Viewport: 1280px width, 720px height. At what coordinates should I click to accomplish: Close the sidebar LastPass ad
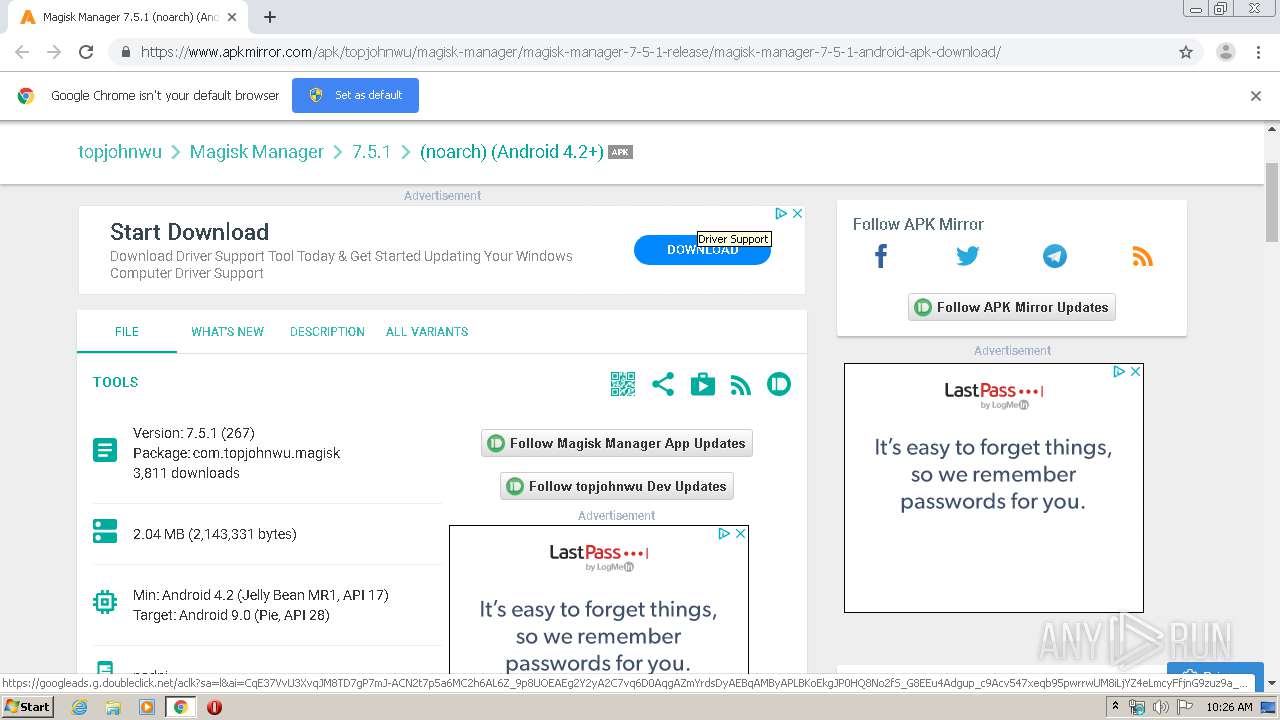pyautogui.click(x=1135, y=371)
